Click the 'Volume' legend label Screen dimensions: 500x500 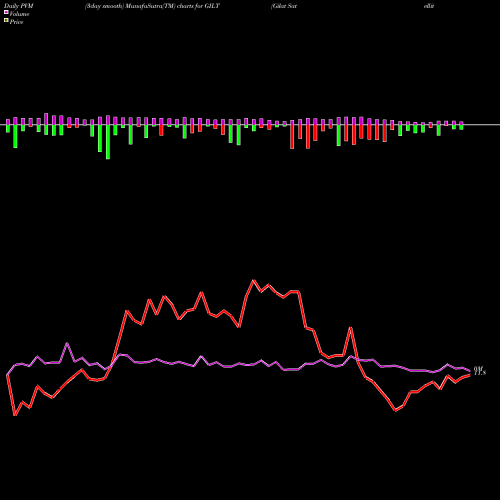(x=19, y=14)
